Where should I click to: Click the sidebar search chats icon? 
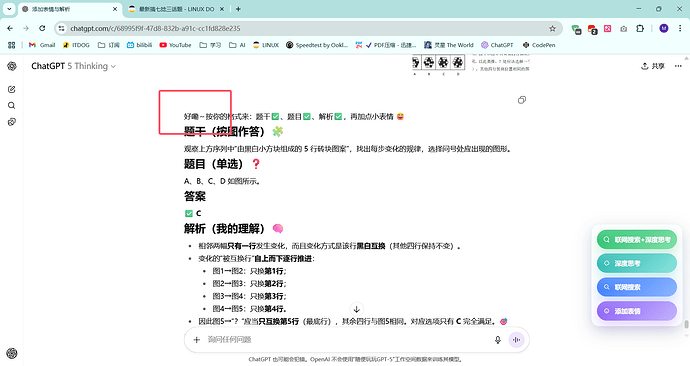pos(12,106)
